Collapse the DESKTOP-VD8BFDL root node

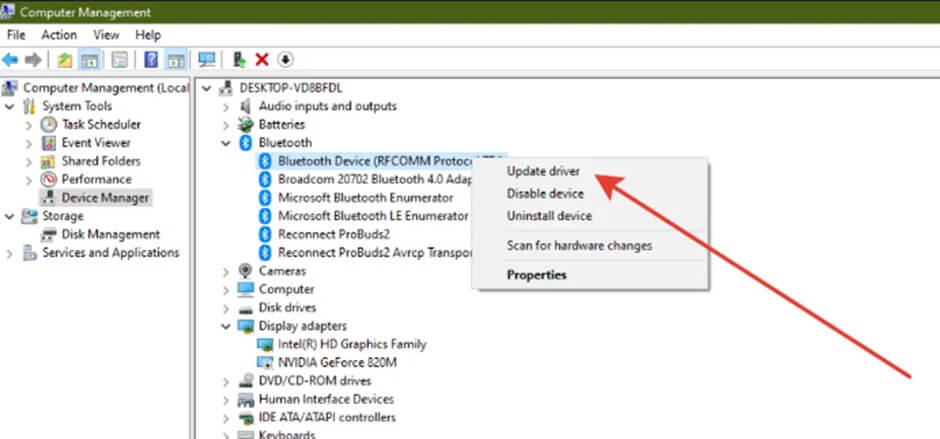point(207,88)
